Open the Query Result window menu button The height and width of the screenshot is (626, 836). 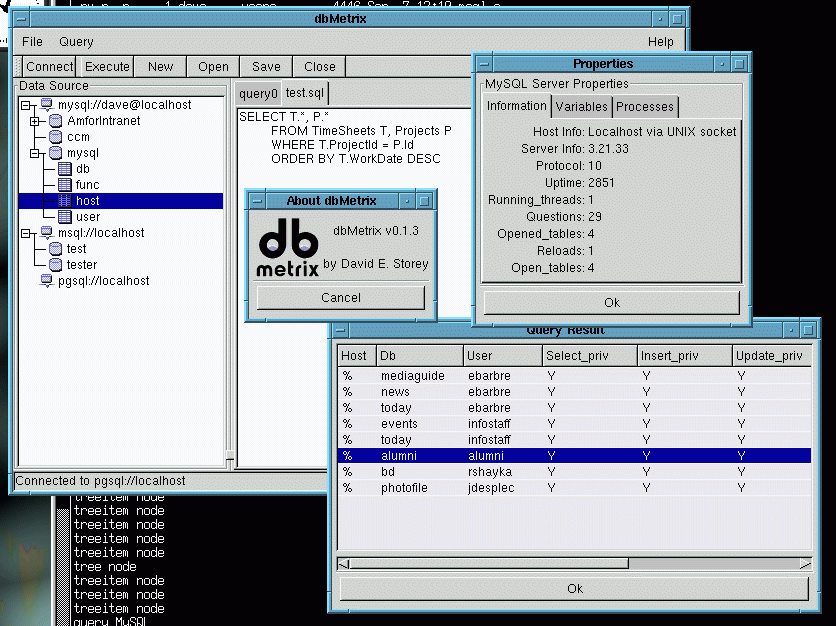[x=341, y=331]
